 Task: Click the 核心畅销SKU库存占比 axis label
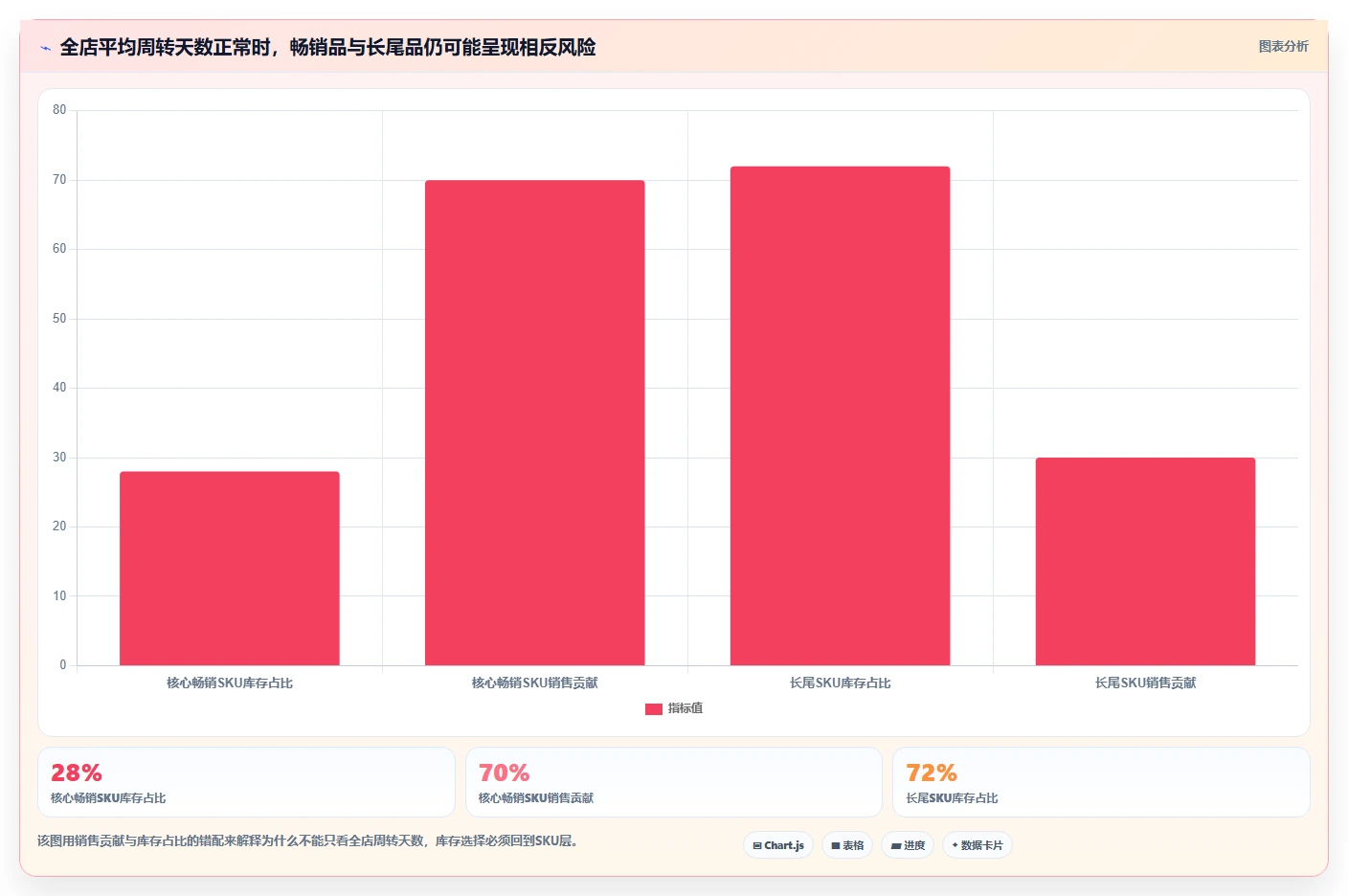pos(230,683)
